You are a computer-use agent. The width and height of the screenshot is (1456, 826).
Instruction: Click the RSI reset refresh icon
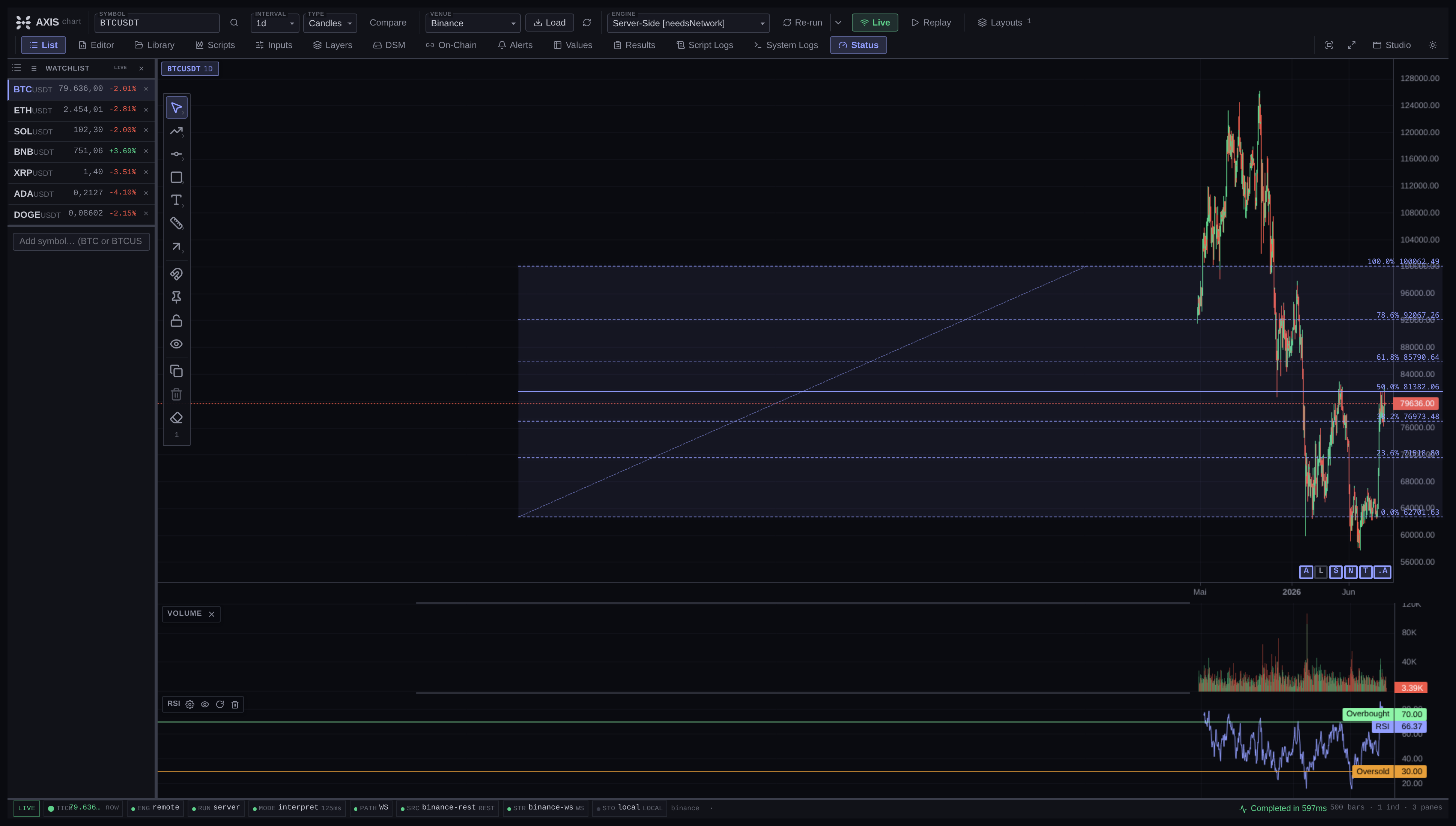tap(220, 705)
